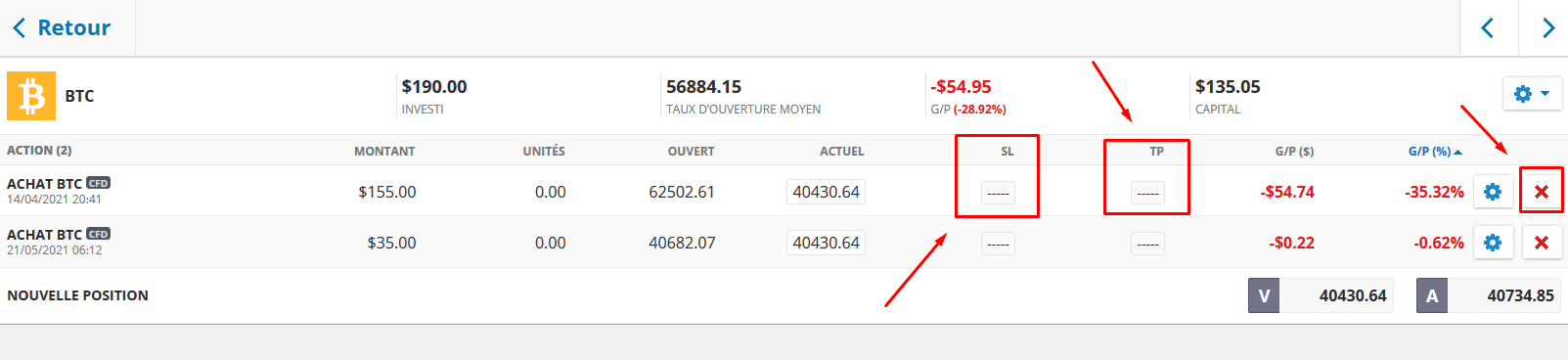The width and height of the screenshot is (1568, 360).
Task: Go to previous instrument with left chevron
Action: (1488, 28)
